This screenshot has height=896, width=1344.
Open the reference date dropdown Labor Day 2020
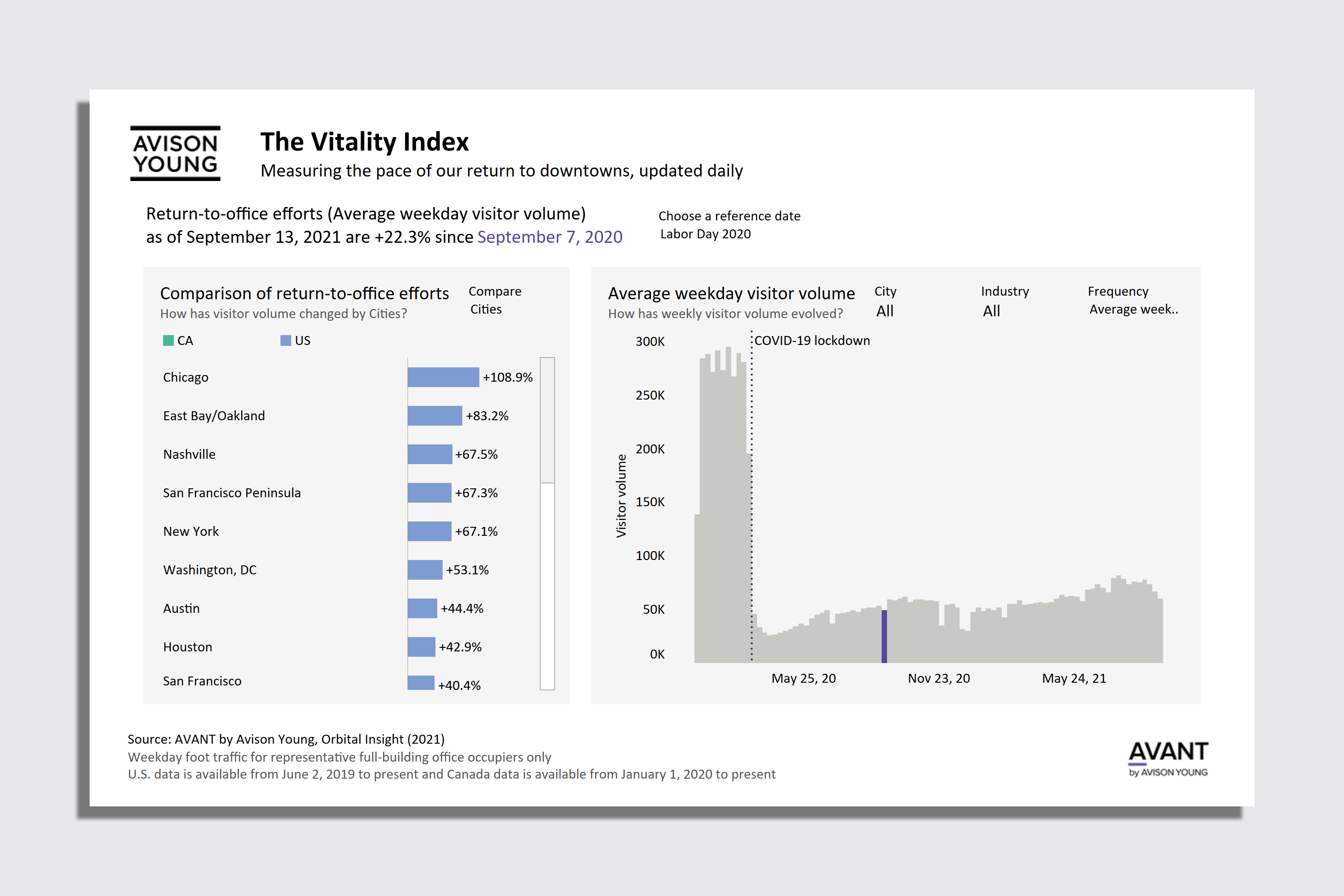point(705,234)
